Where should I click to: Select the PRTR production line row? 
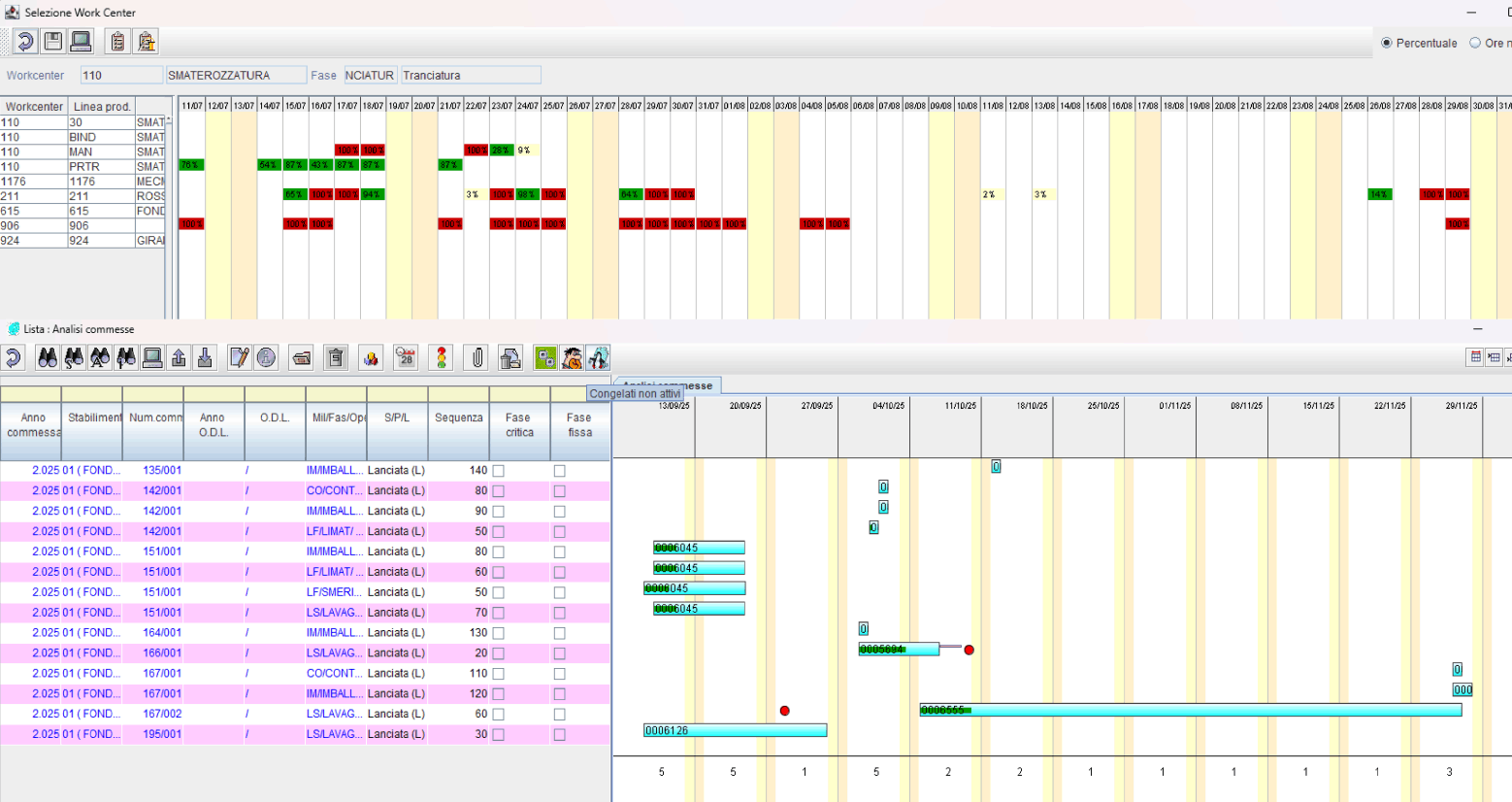coord(82,167)
